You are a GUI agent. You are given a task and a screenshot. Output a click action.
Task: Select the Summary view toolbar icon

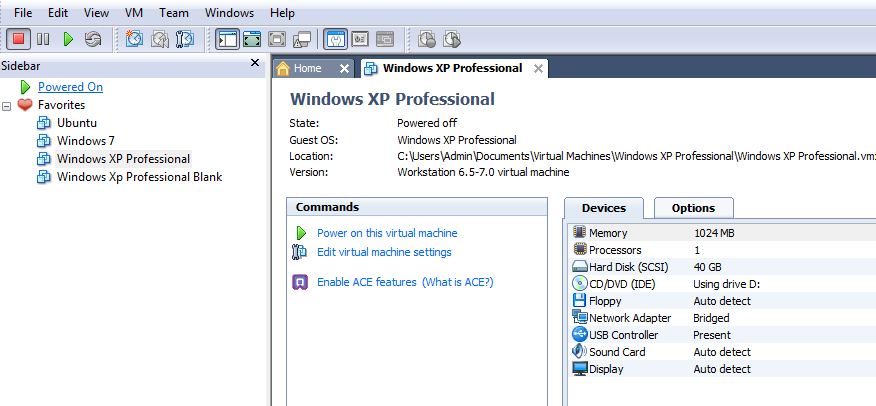click(x=335, y=39)
